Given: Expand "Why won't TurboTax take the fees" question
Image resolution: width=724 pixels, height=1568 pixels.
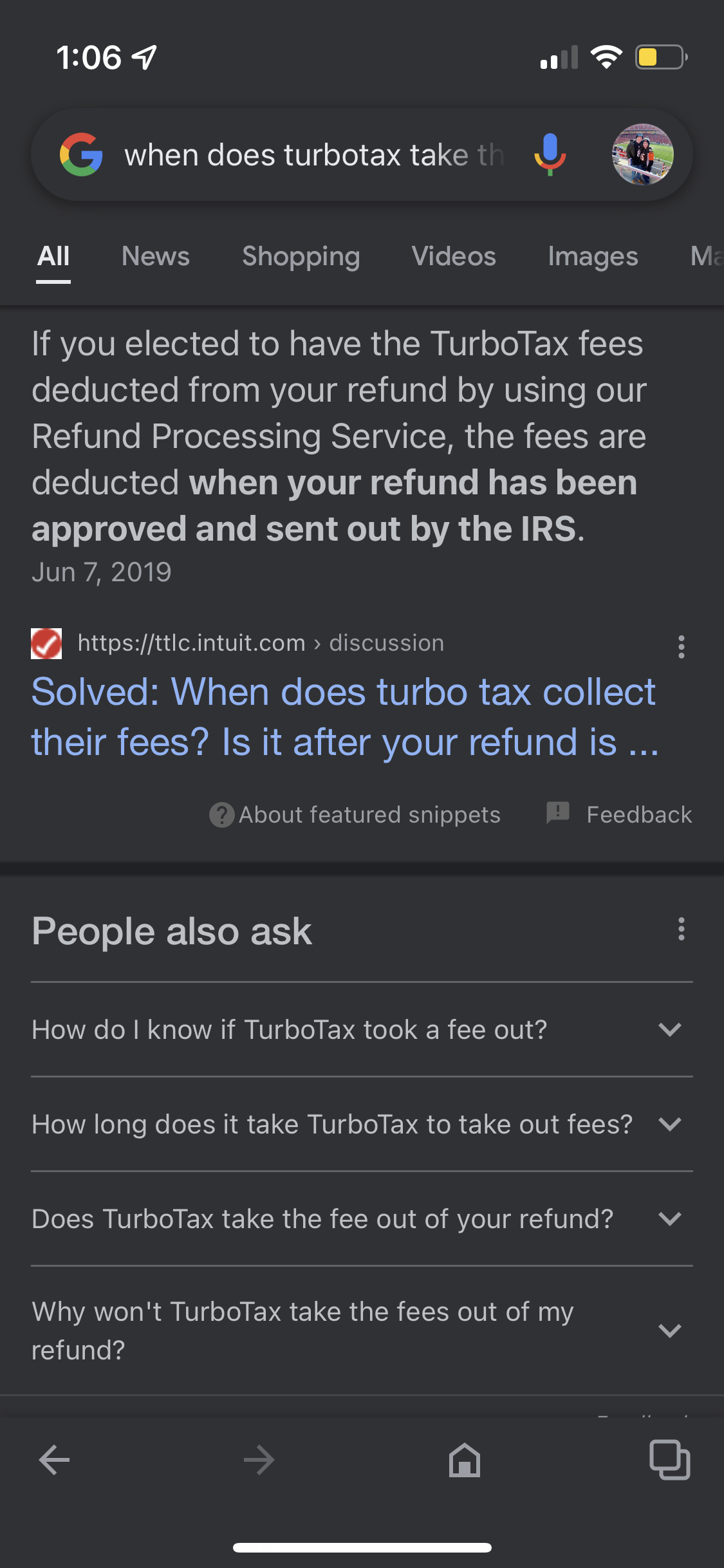Looking at the screenshot, I should click(x=669, y=1330).
